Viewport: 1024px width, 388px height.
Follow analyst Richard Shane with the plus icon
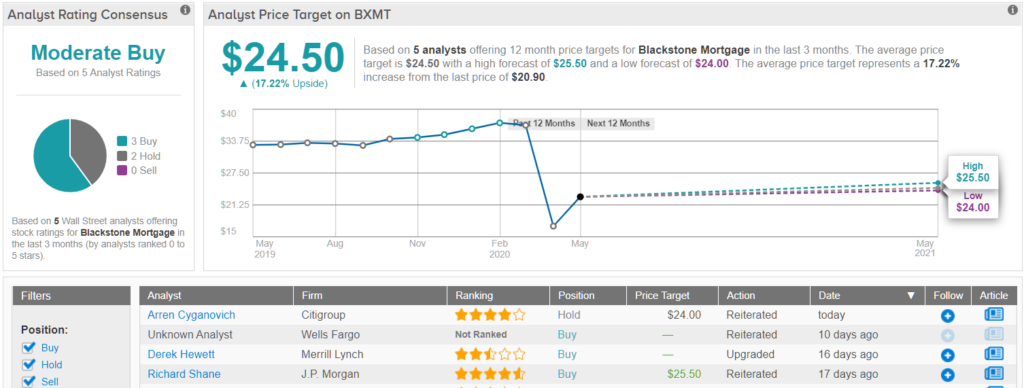948,376
